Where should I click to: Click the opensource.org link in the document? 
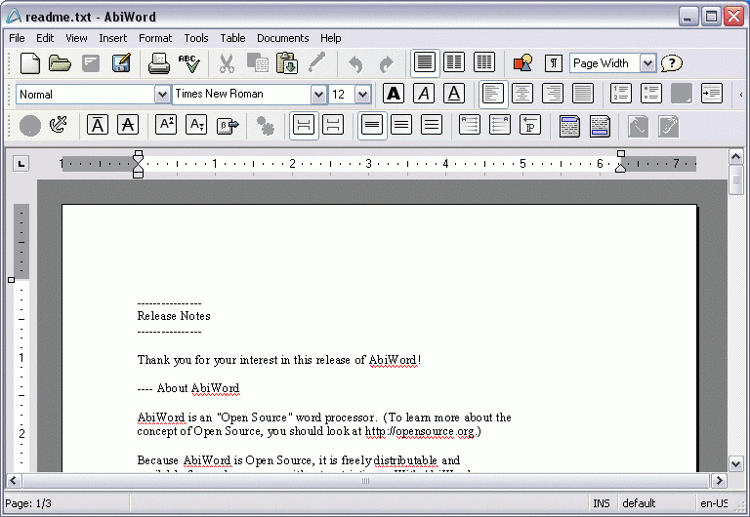click(x=421, y=432)
